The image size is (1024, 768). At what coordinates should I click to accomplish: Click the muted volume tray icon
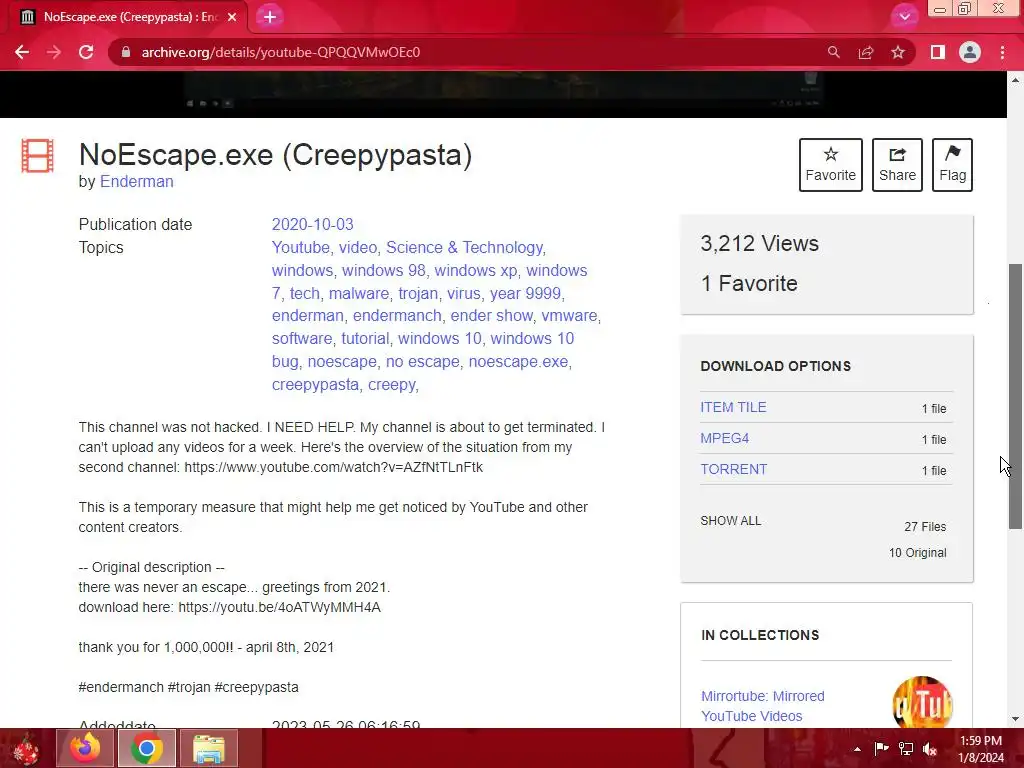pos(930,749)
